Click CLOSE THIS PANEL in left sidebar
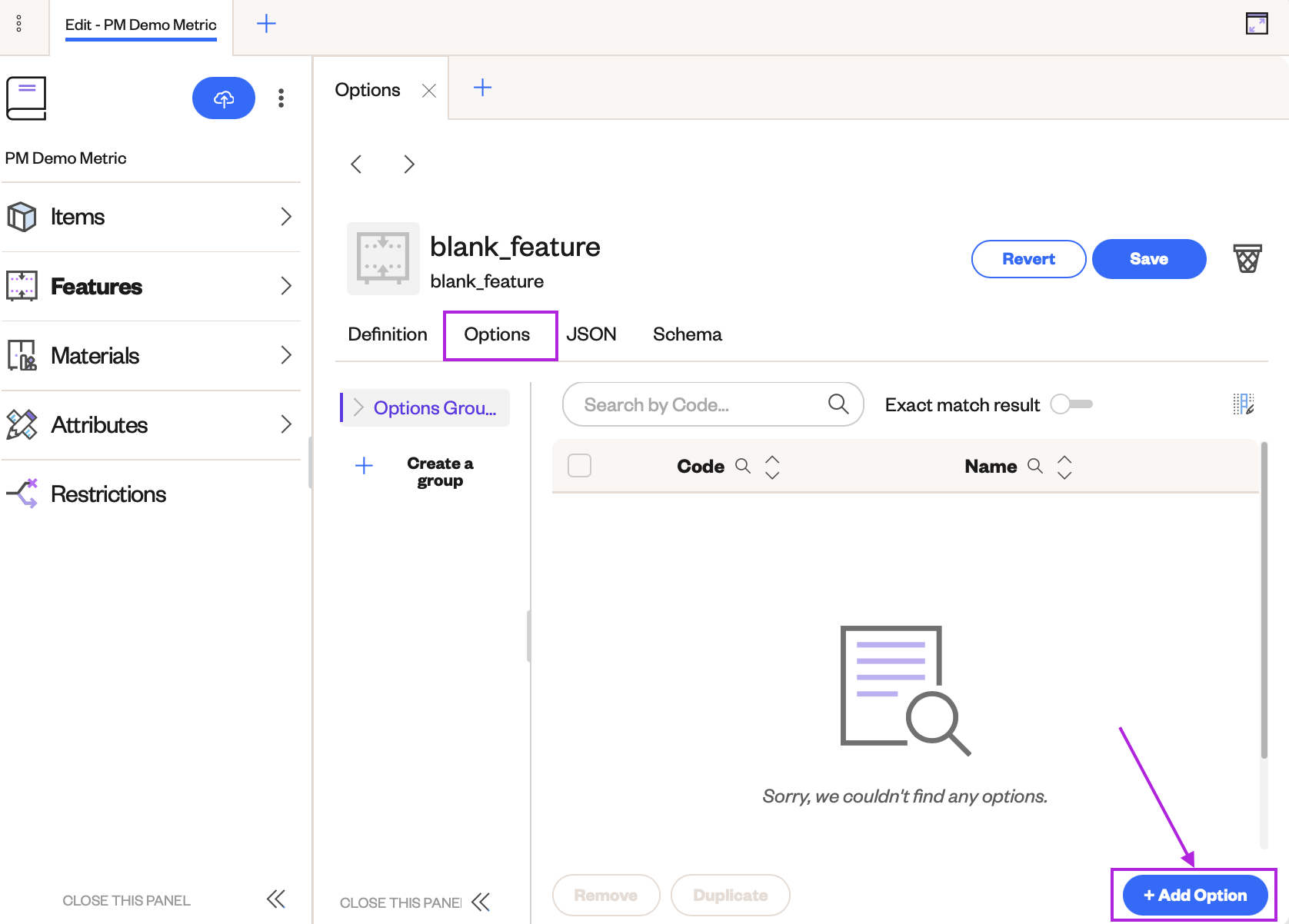The image size is (1289, 924). [126, 900]
